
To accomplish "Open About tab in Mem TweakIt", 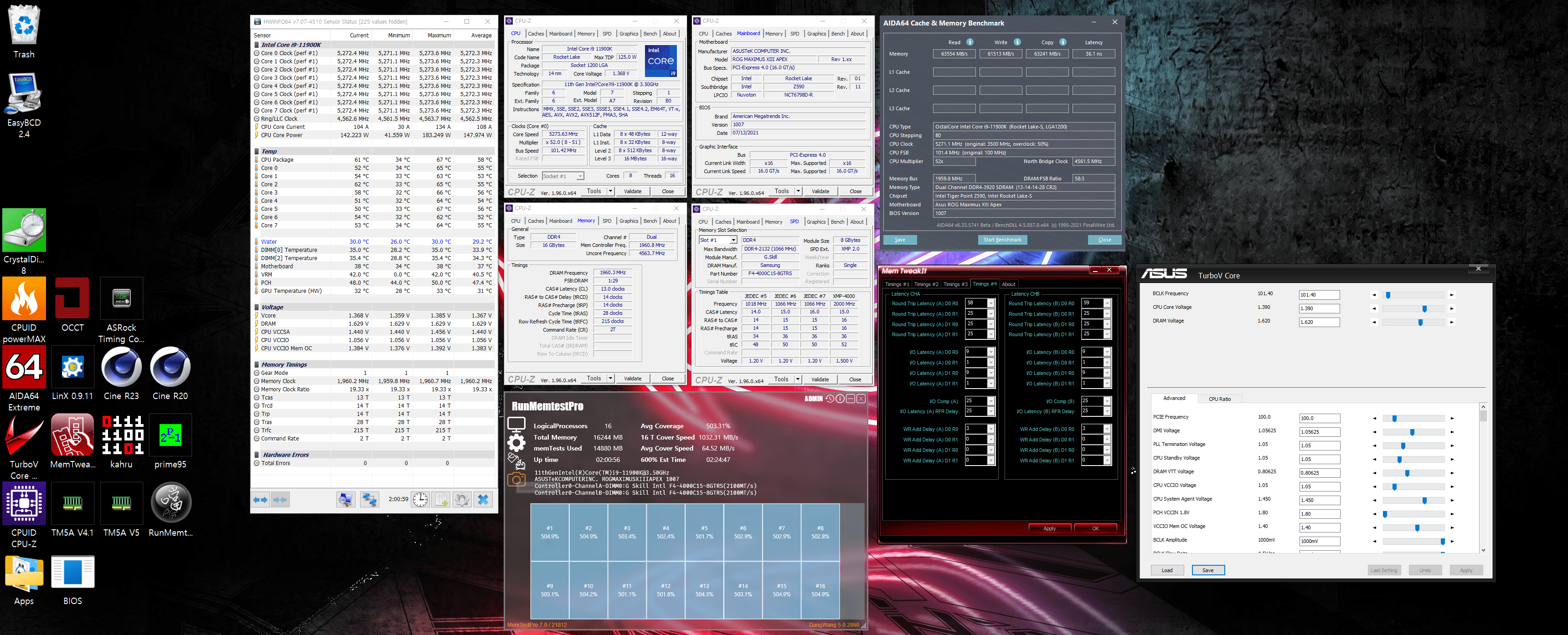I will 1009,284.
